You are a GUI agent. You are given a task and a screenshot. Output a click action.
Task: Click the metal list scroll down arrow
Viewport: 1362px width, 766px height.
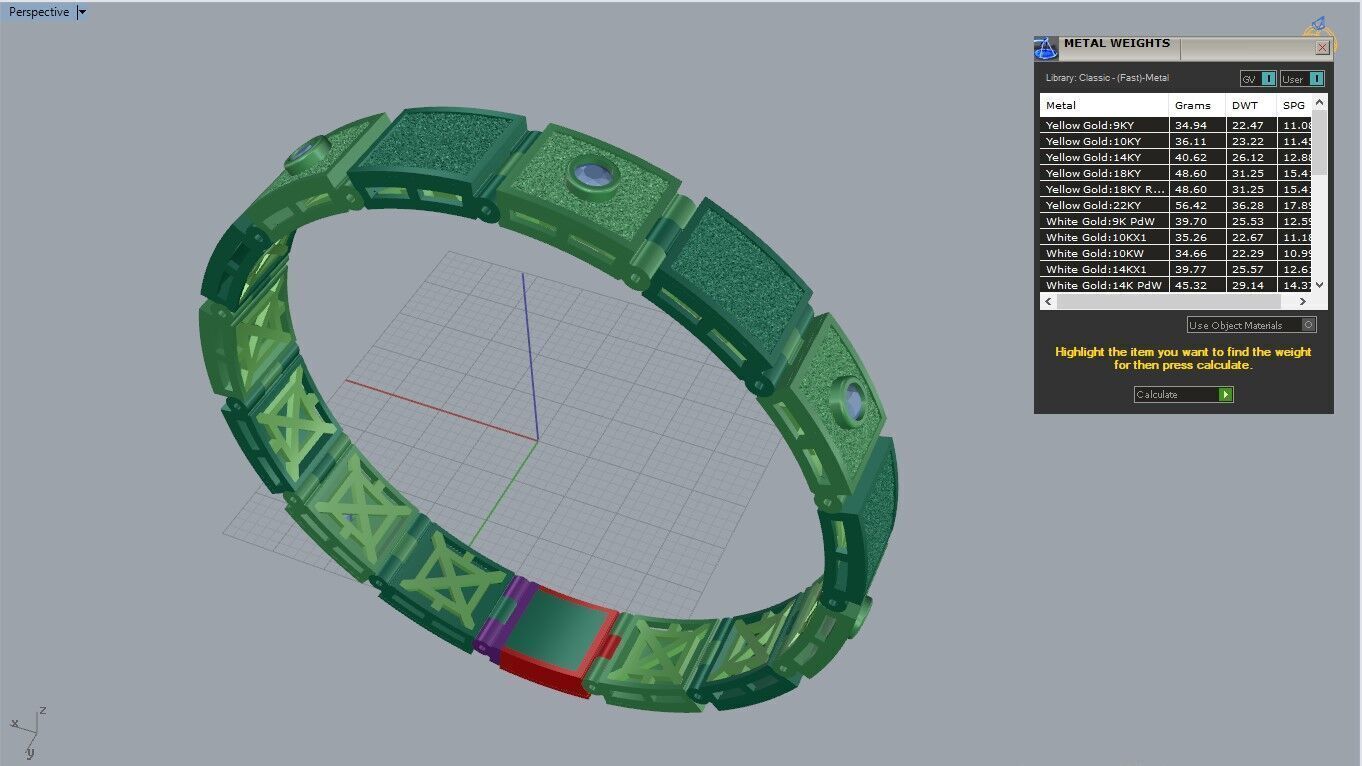1319,285
